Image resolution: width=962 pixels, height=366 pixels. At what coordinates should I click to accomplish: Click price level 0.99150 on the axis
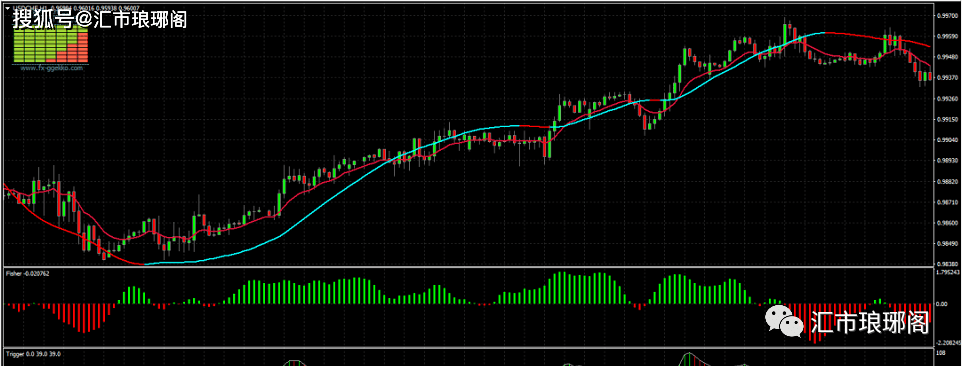947,120
